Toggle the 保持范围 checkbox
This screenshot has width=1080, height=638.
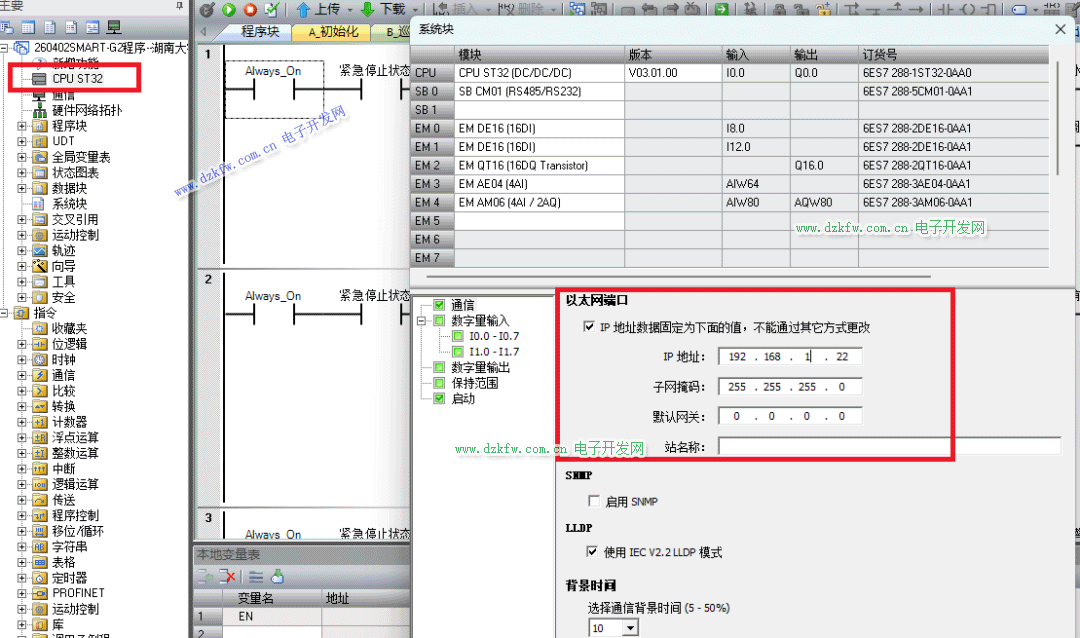(439, 383)
